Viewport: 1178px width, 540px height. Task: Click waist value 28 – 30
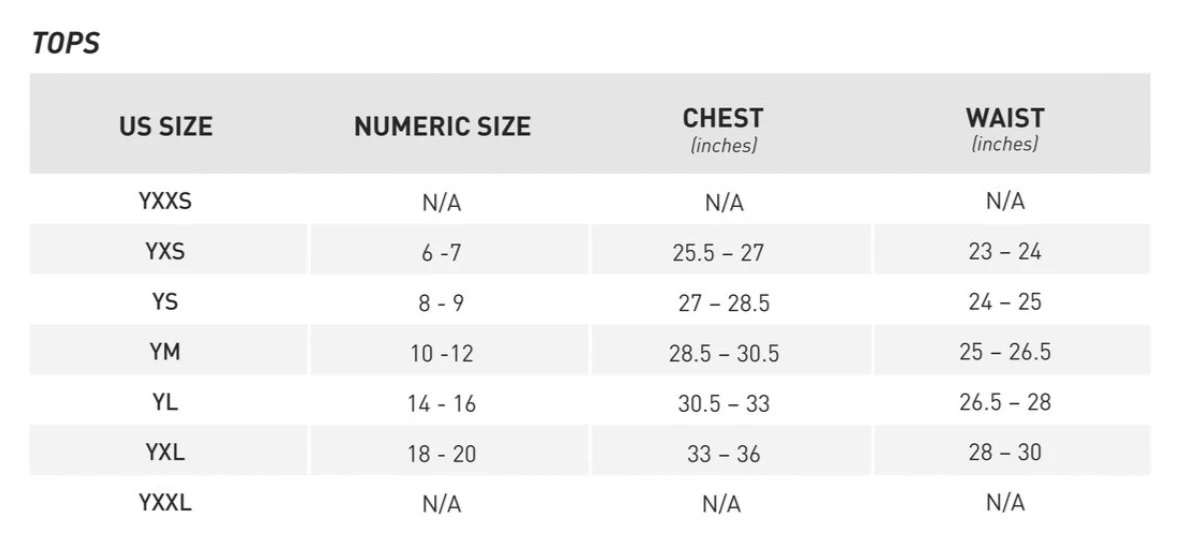coord(1005,452)
